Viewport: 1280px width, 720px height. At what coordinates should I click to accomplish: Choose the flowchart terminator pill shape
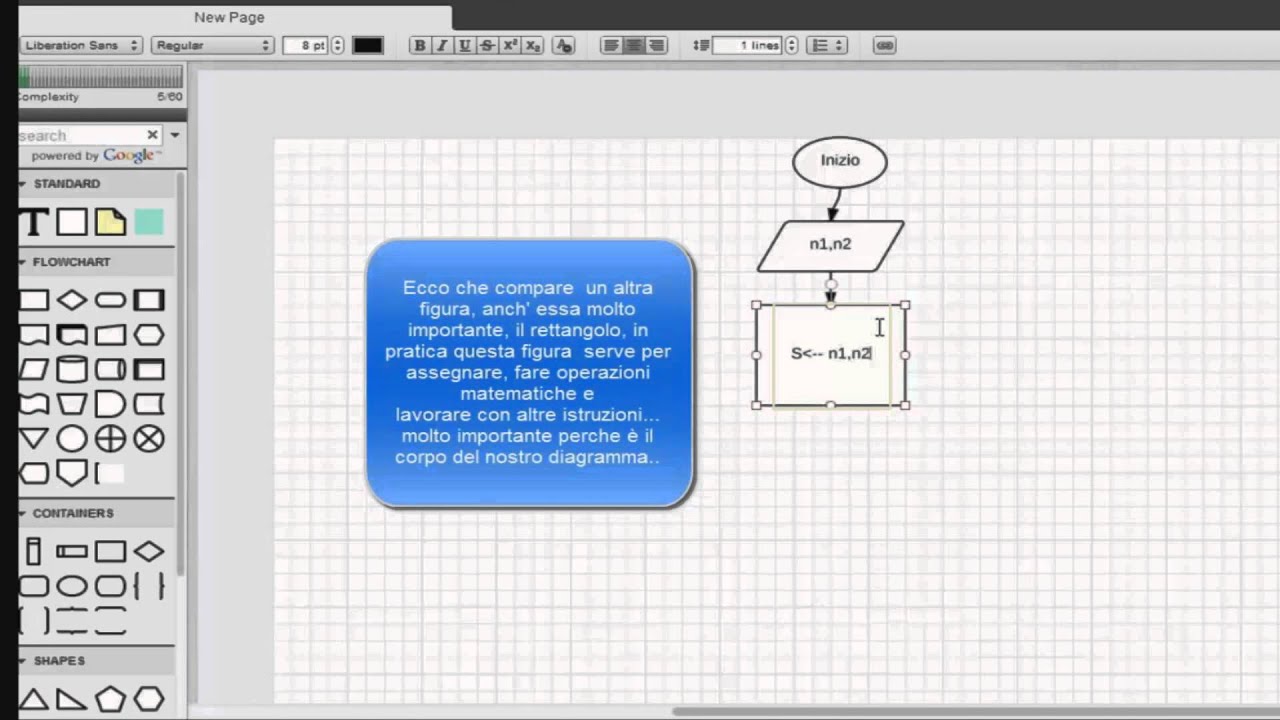click(110, 300)
